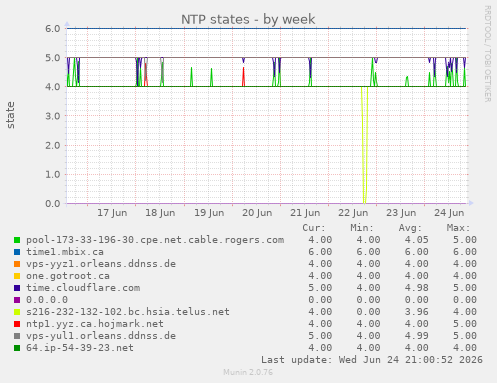Select legend entry vps-yul1.orleans.ddnss.de
The width and height of the screenshot is (497, 383).
tap(101, 336)
